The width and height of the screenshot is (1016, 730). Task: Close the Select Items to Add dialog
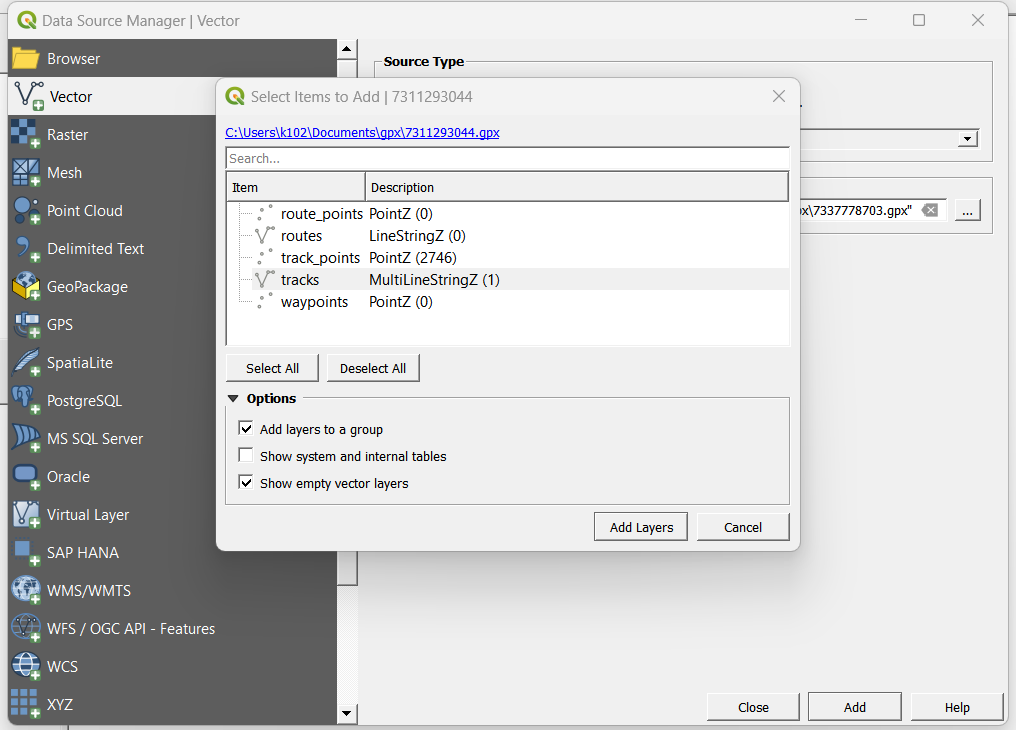pyautogui.click(x=779, y=97)
